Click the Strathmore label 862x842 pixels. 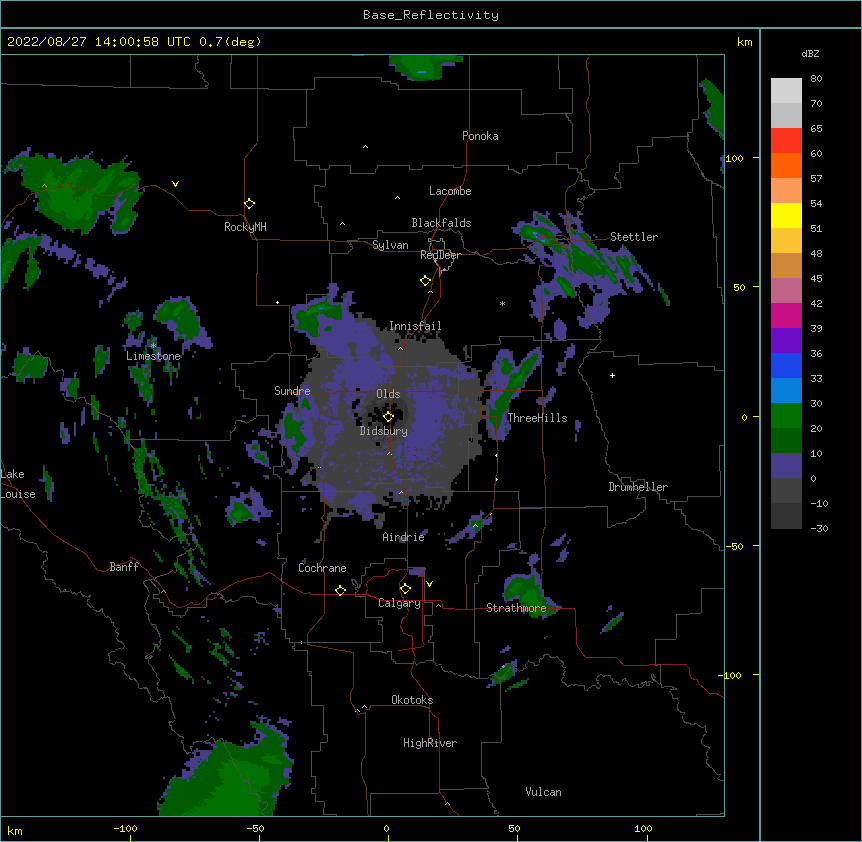[516, 608]
